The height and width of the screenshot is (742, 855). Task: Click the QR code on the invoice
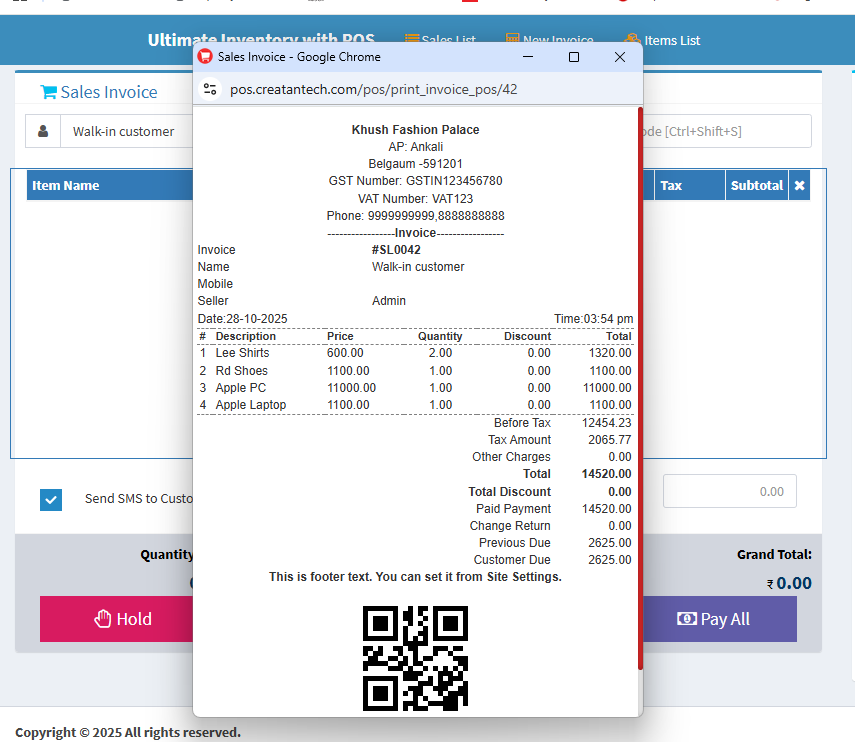415,658
